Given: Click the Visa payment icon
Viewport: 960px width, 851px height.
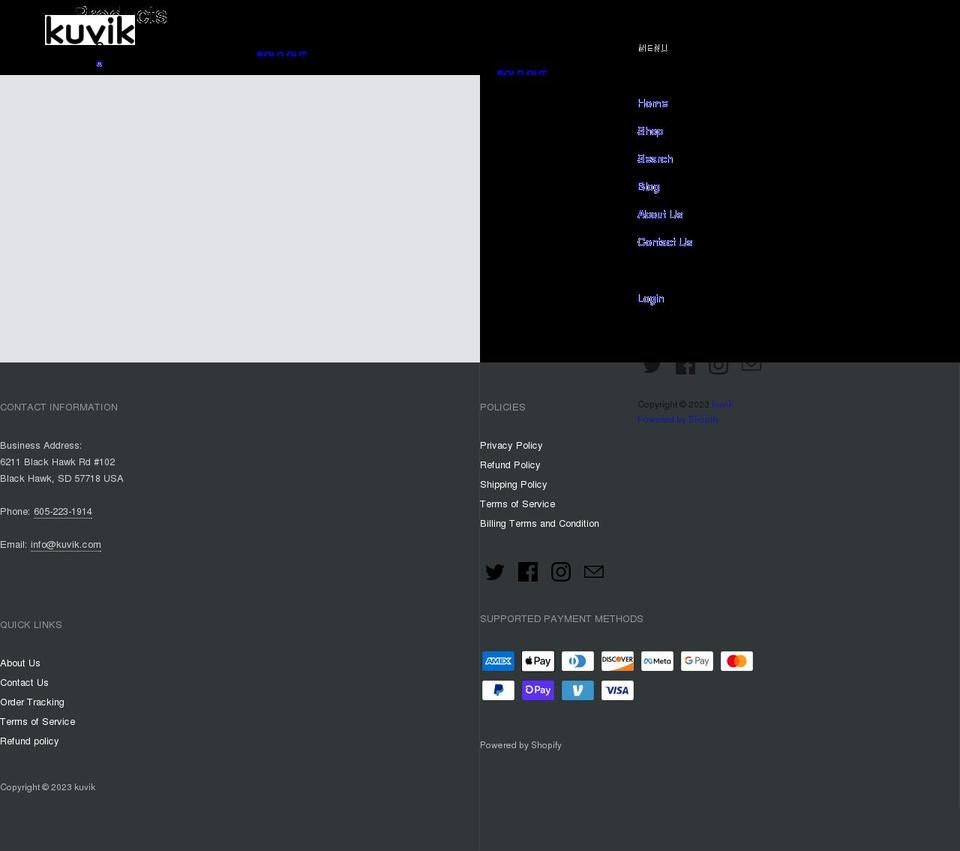Looking at the screenshot, I should (x=618, y=691).
